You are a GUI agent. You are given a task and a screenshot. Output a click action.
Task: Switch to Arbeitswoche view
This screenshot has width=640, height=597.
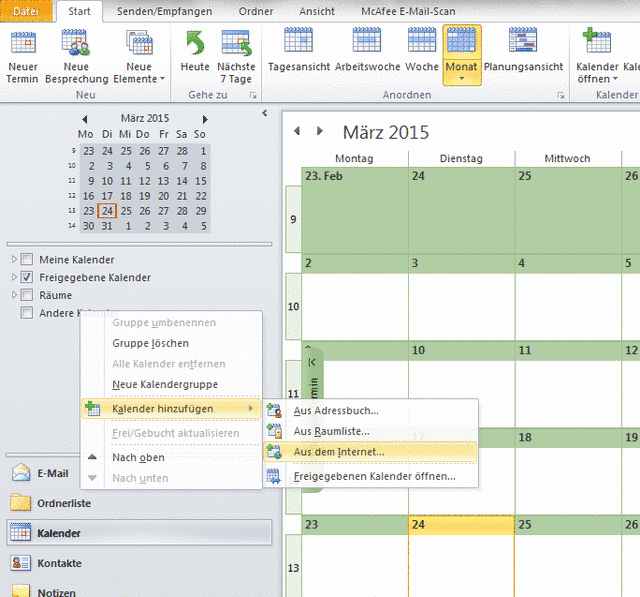(366, 42)
